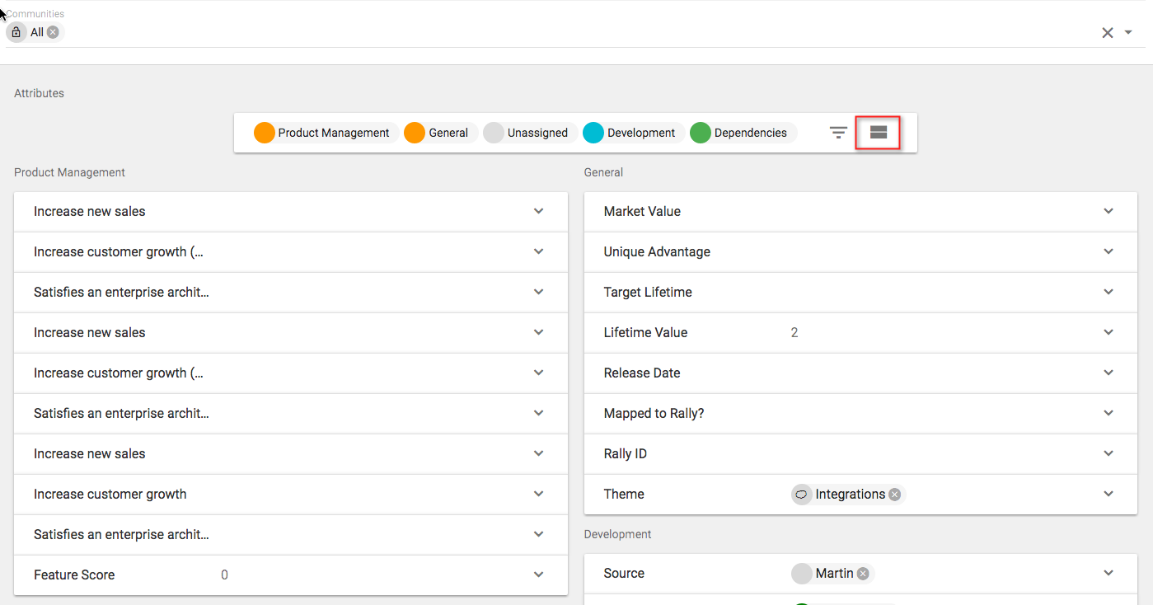This screenshot has width=1153, height=605.
Task: Expand the Market Value row
Action: [1108, 211]
